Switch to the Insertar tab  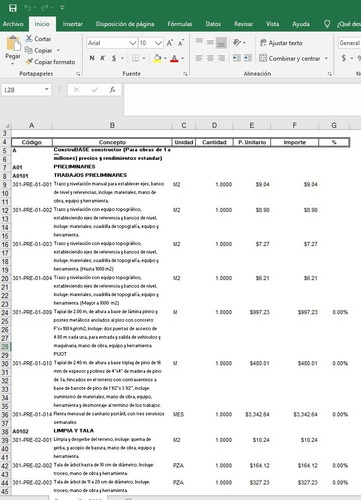[72, 24]
